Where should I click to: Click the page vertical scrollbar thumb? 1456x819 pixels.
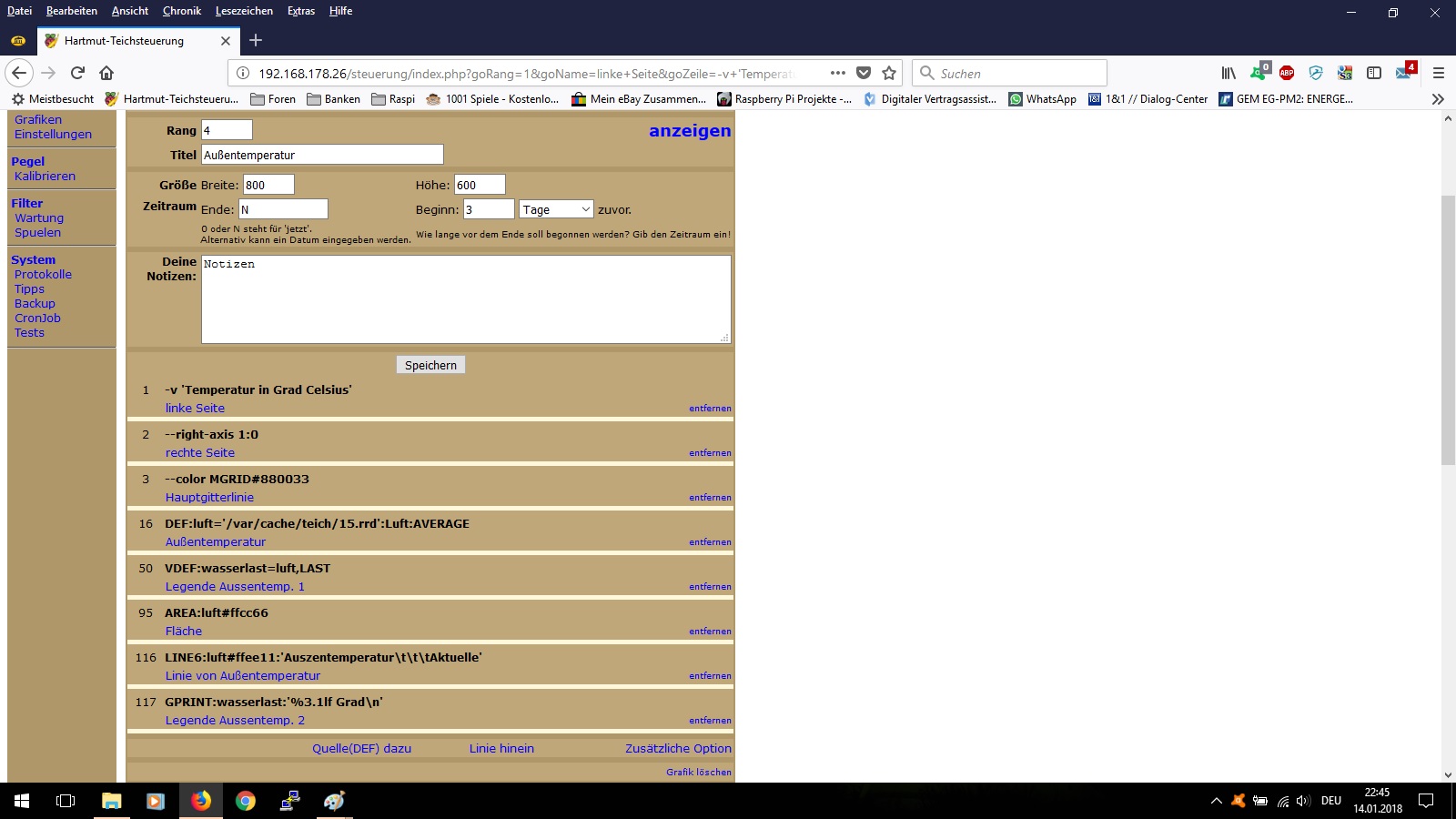1448,328
